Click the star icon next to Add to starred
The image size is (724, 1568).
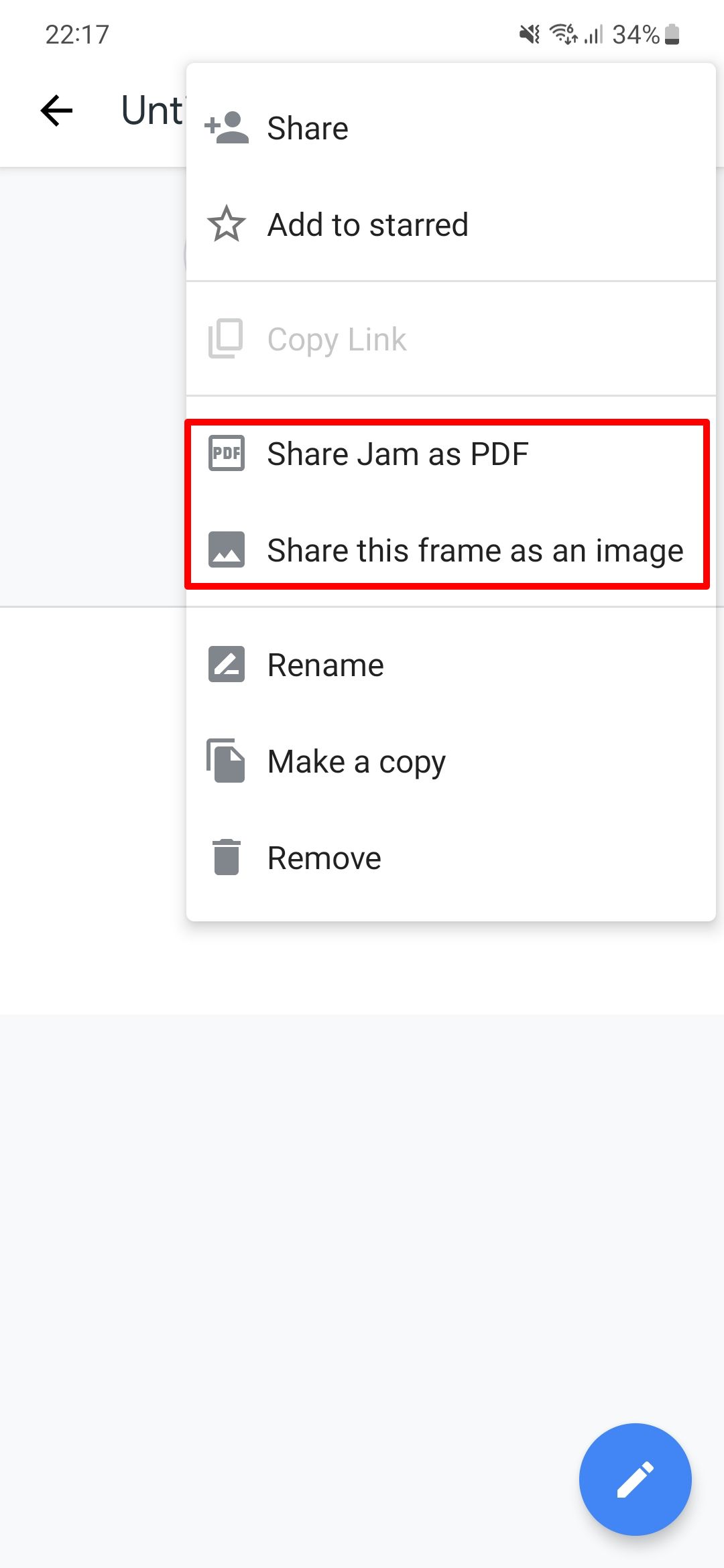click(227, 225)
